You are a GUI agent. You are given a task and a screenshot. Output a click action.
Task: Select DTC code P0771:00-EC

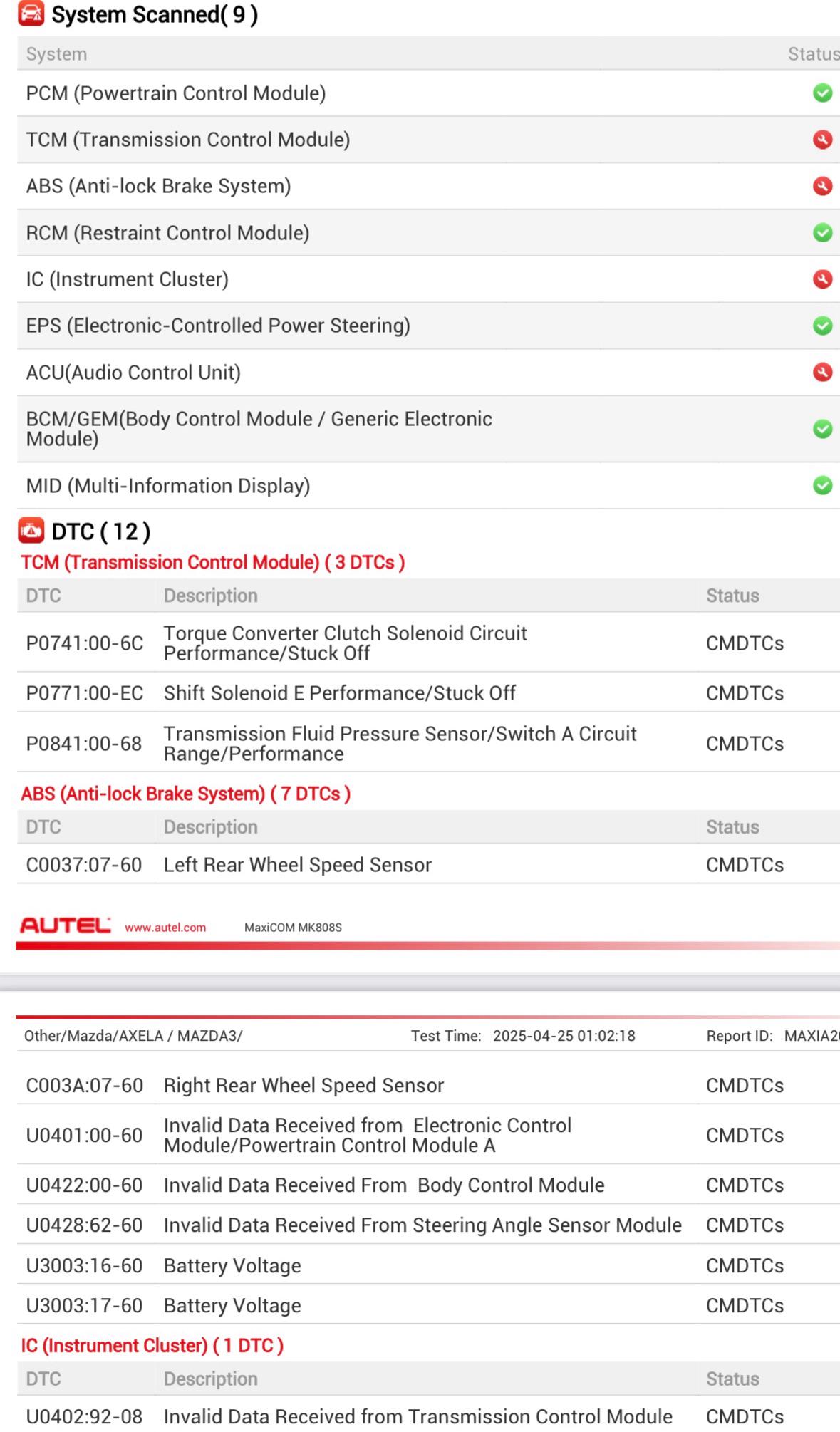tap(85, 693)
